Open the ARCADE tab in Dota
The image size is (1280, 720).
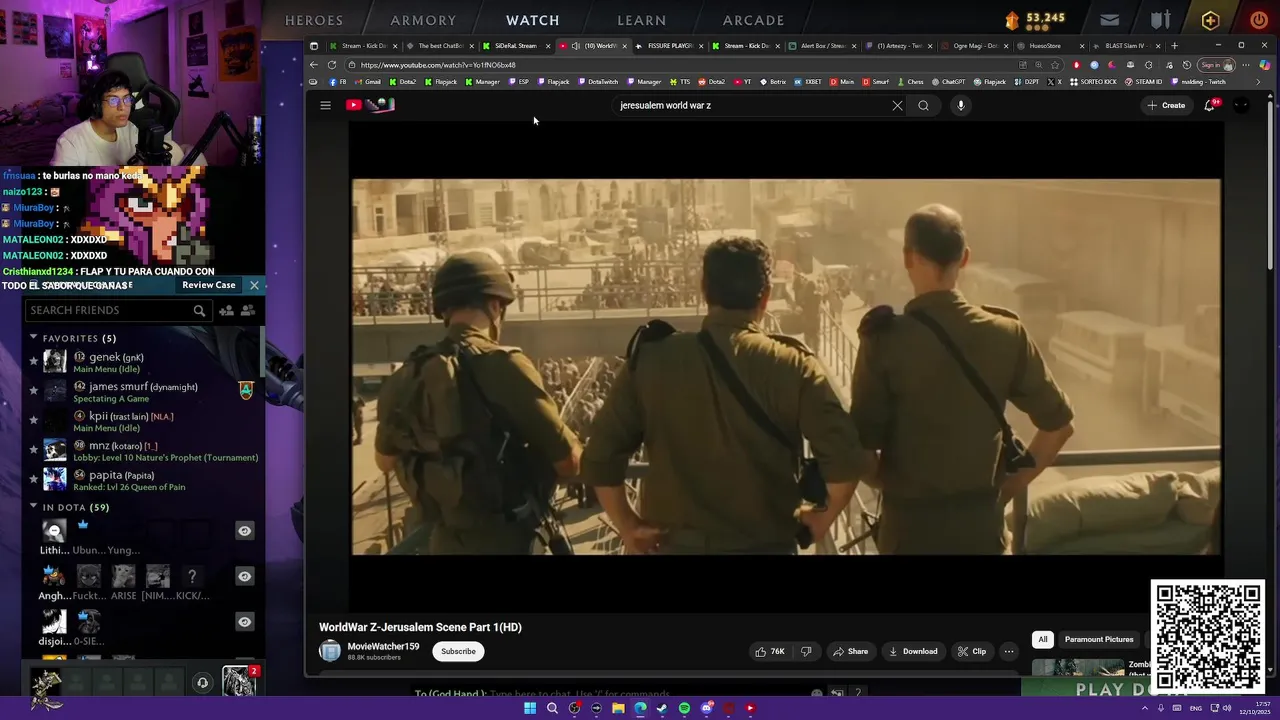pyautogui.click(x=753, y=20)
